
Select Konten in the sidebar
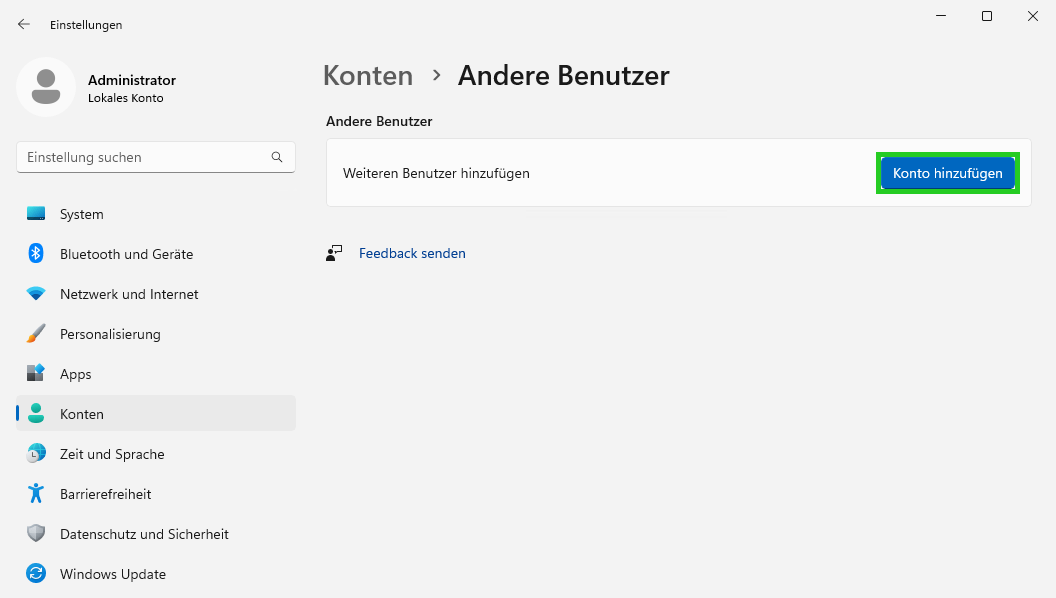tap(82, 413)
